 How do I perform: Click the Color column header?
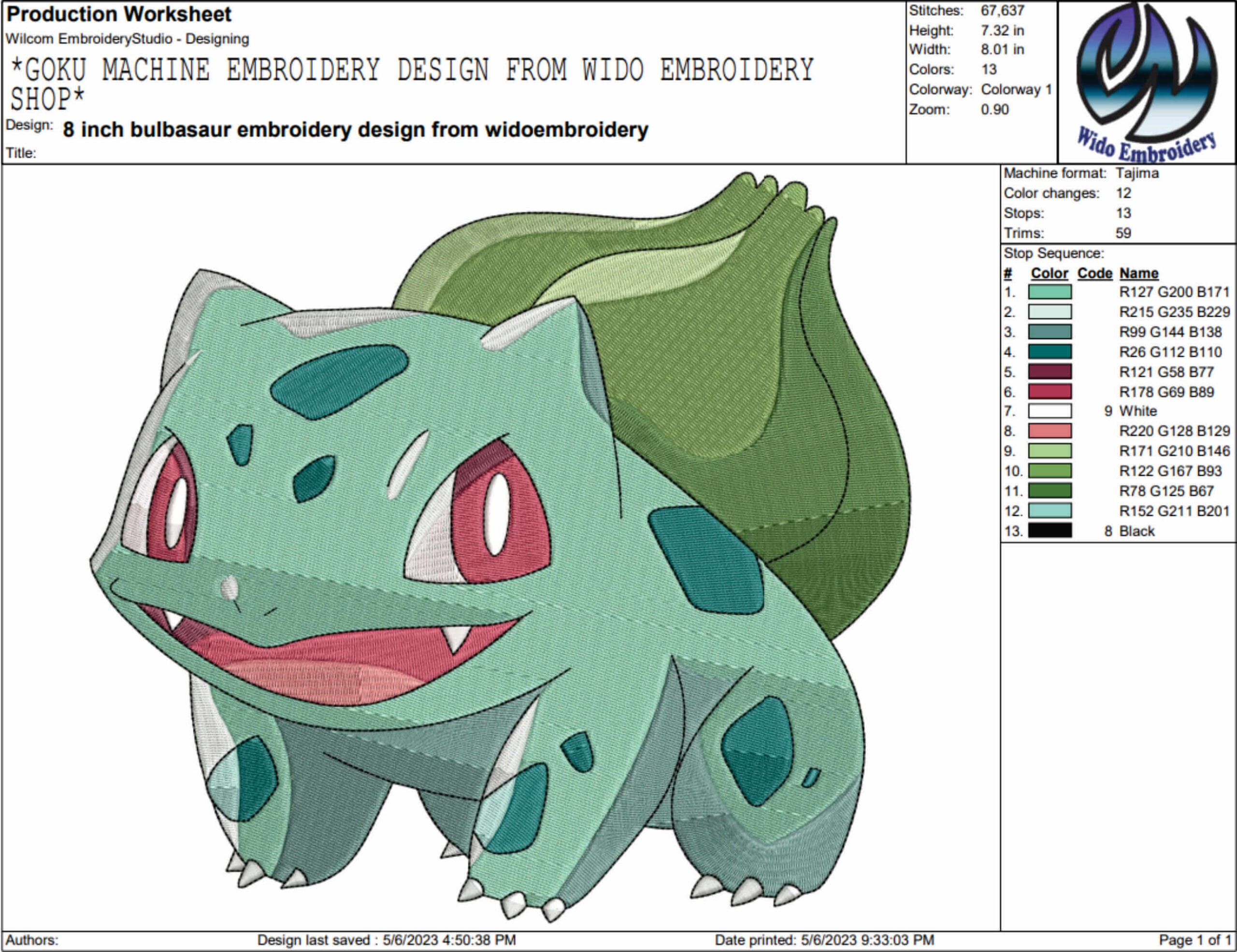click(x=1049, y=273)
